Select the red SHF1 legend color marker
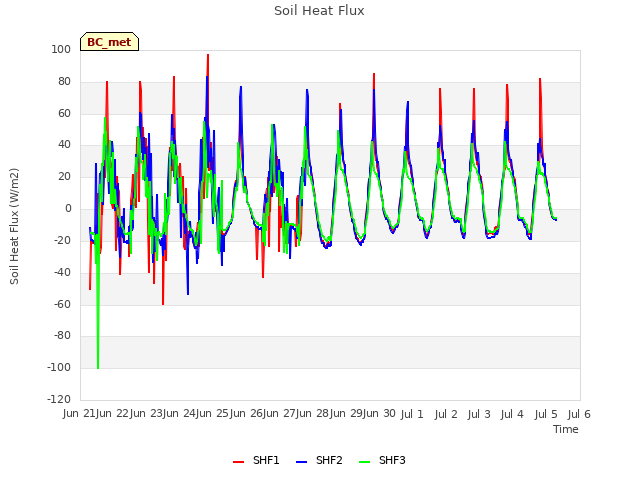Image resolution: width=640 pixels, height=480 pixels. coord(238,462)
